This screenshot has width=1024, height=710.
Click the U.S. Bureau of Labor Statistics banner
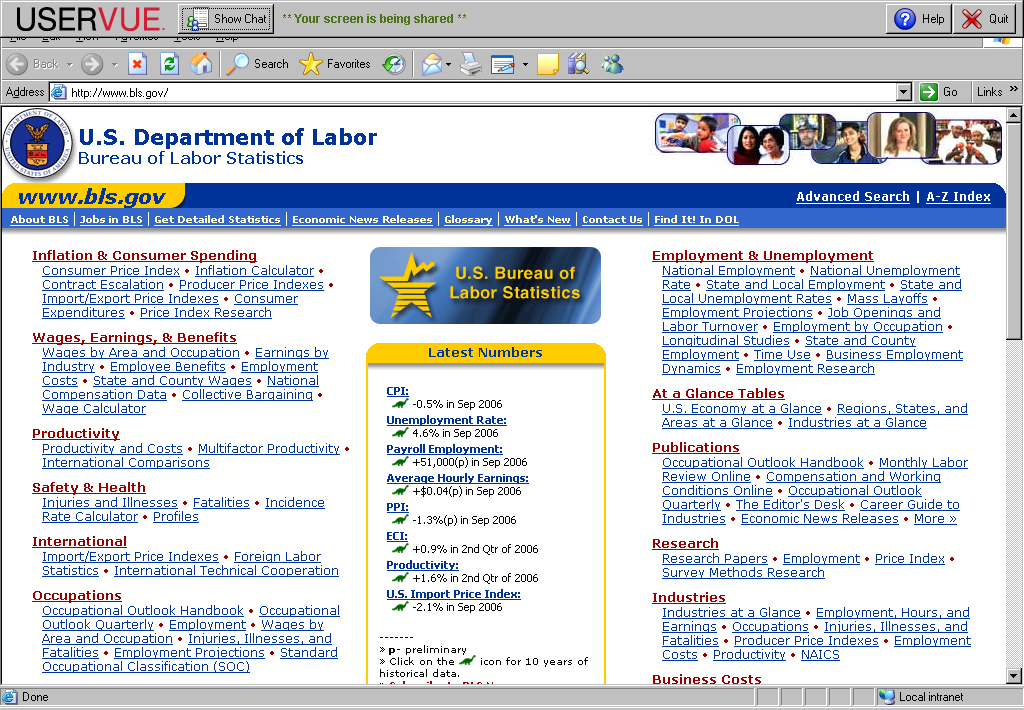point(485,285)
